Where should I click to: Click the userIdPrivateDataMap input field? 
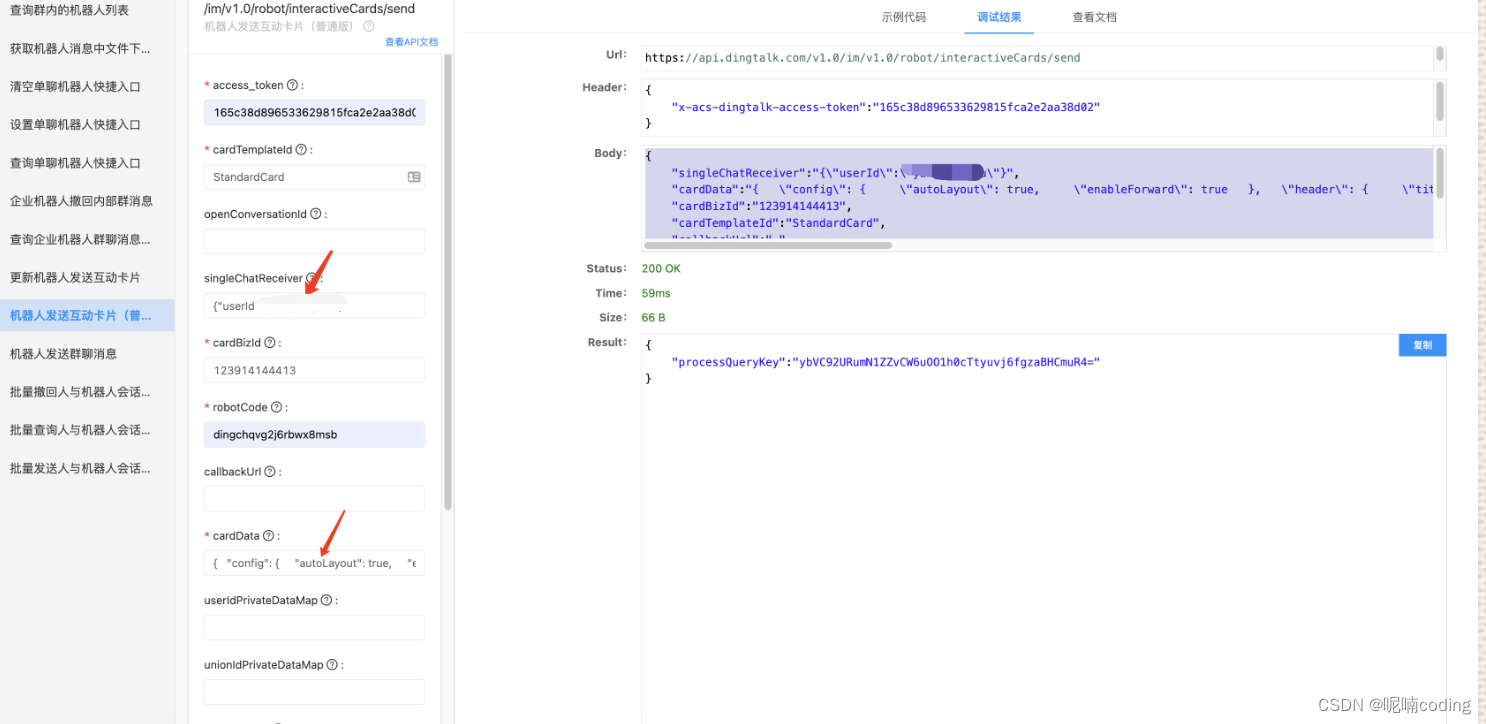click(315, 628)
